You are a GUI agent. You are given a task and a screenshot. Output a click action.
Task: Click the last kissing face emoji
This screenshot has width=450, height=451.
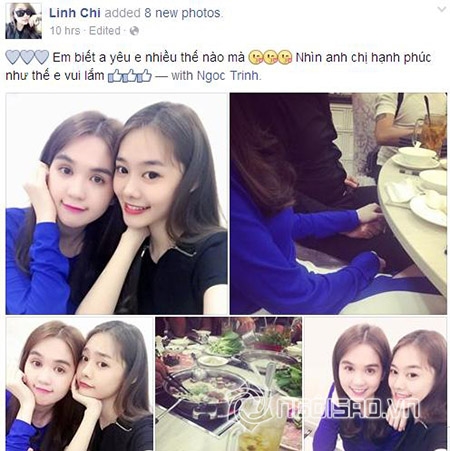285,58
